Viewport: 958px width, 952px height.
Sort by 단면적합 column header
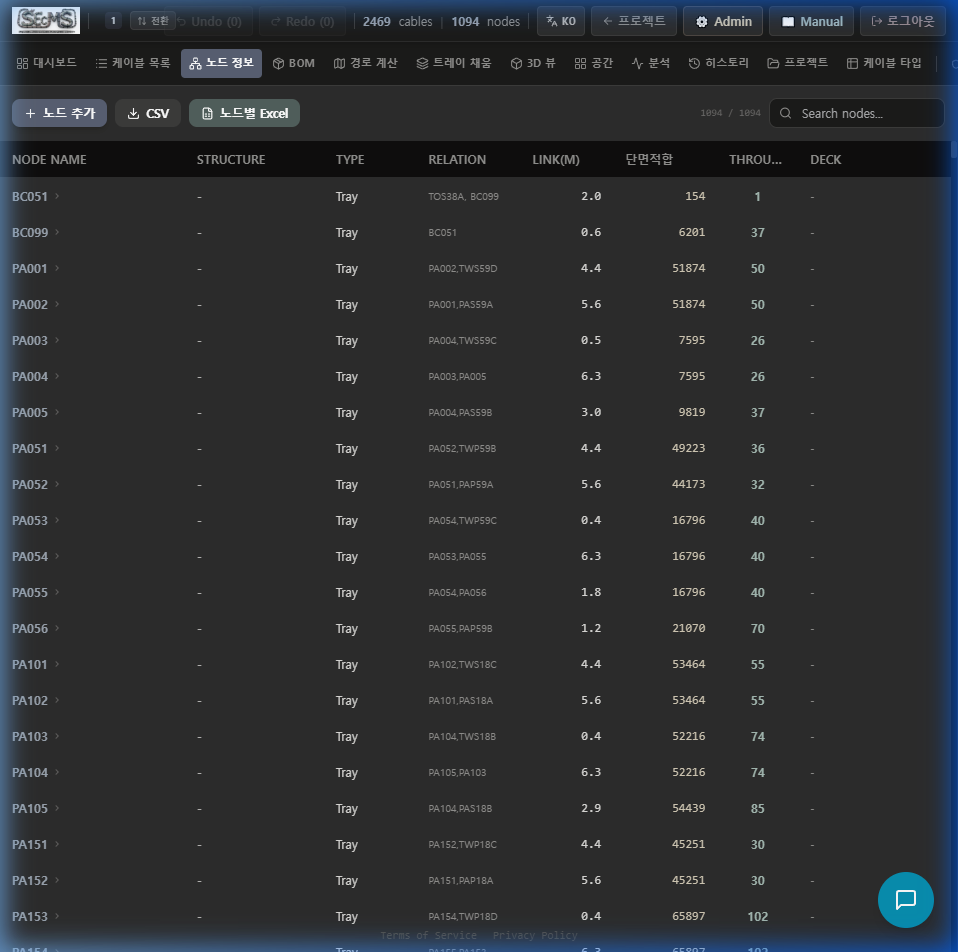coord(649,159)
